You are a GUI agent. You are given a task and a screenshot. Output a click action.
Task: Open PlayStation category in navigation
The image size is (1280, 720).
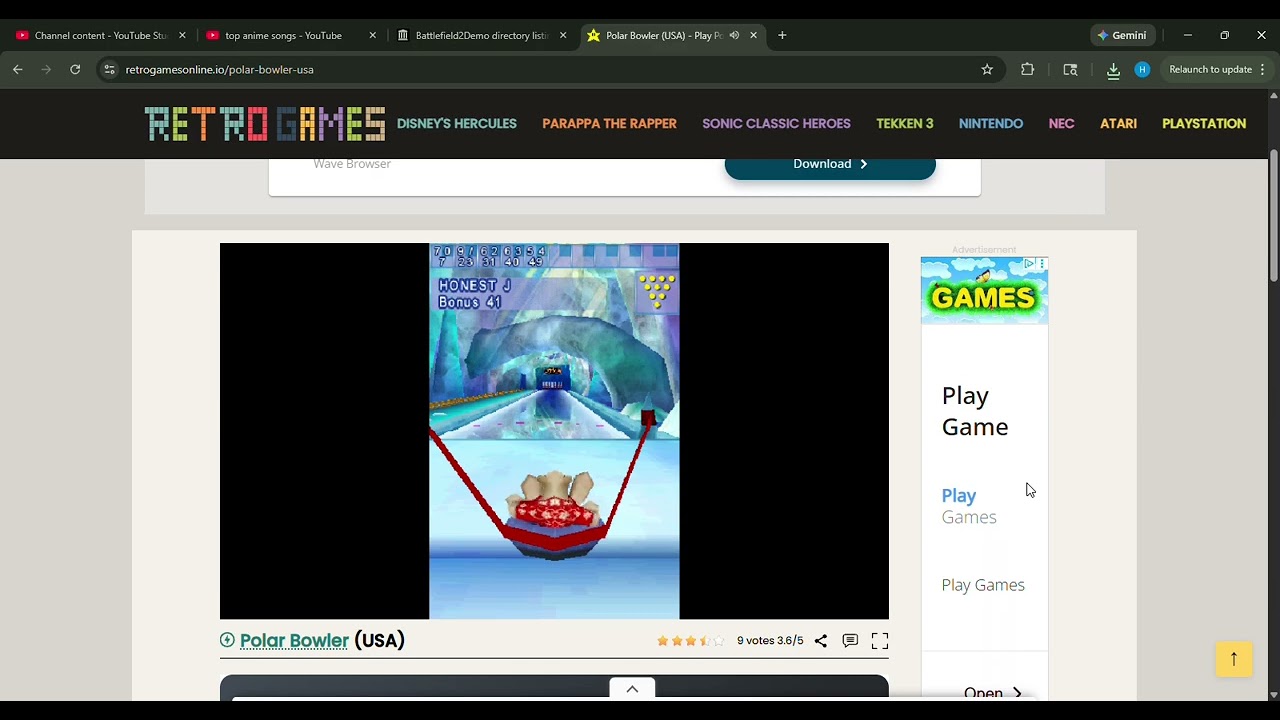[x=1204, y=124]
